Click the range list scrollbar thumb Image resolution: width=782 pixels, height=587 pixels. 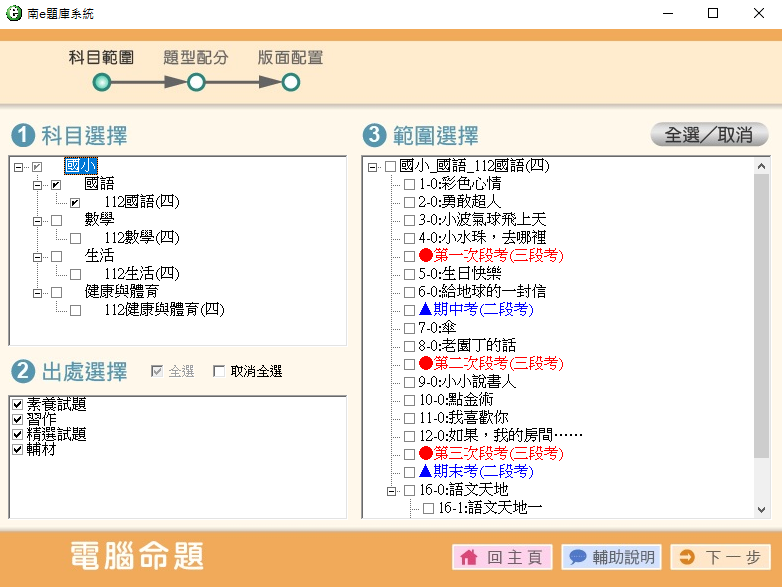[x=761, y=316]
